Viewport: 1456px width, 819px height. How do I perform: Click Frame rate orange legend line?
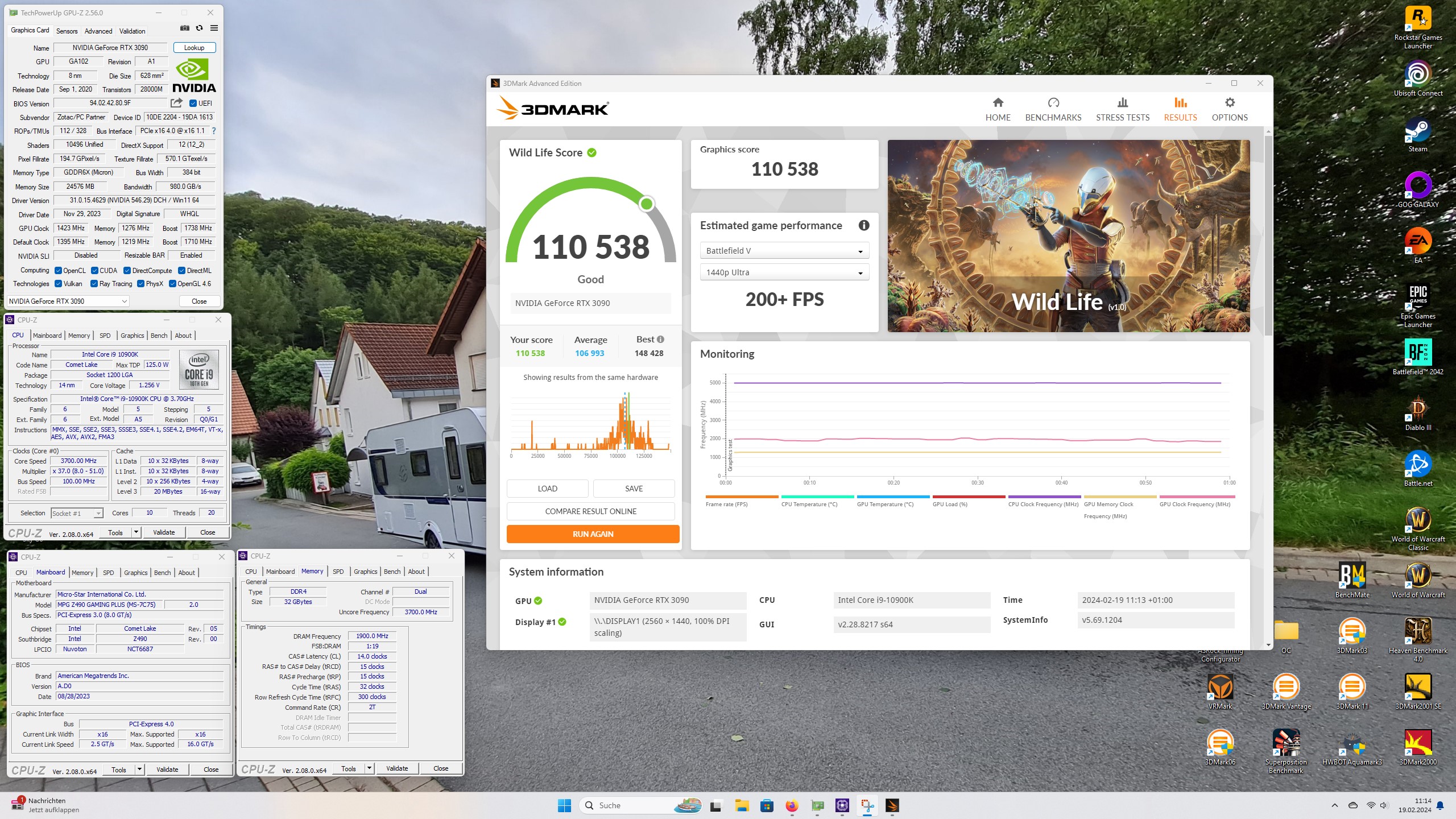[x=741, y=497]
